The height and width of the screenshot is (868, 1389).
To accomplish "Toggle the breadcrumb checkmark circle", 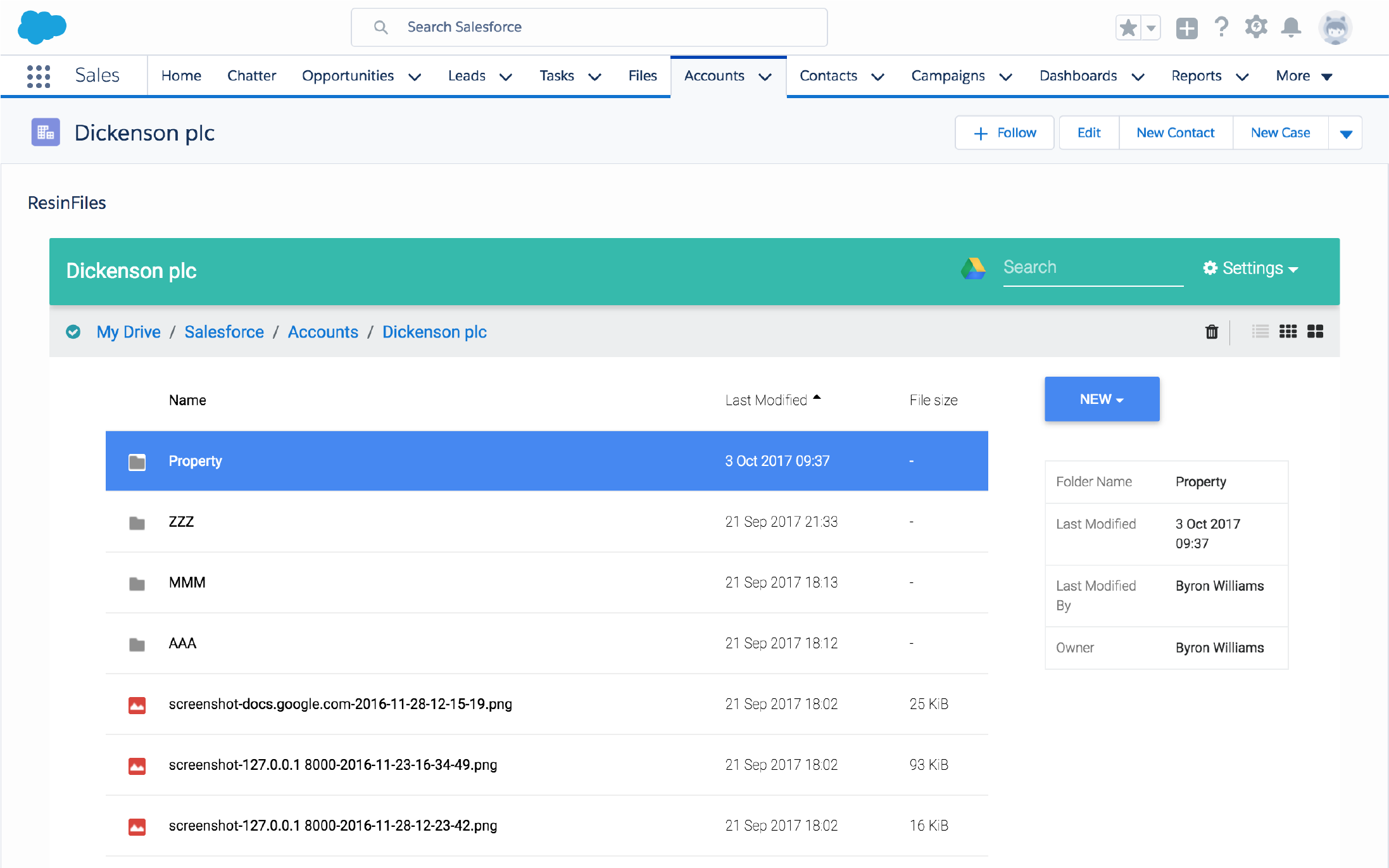I will tap(73, 332).
